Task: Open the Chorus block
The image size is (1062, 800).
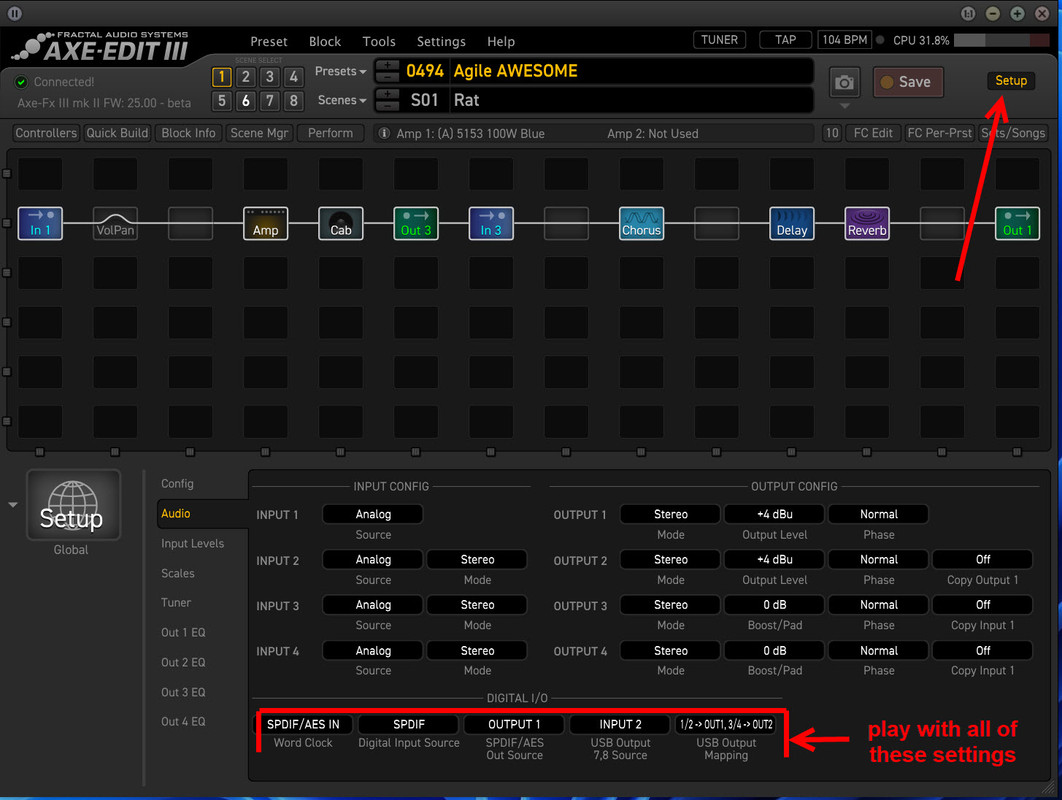Action: tap(641, 224)
